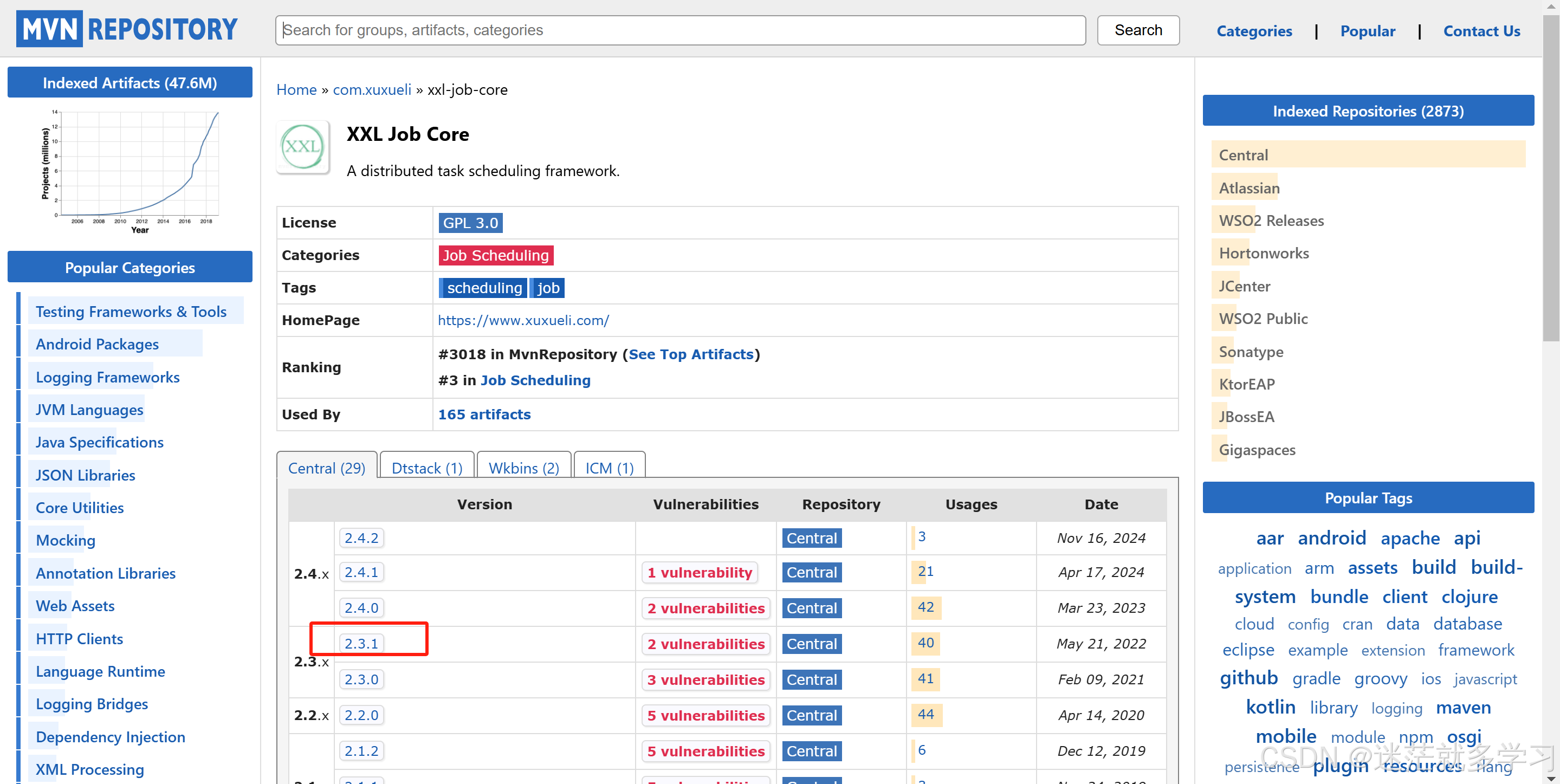Click the indexed artifacts growth chart
The height and width of the screenshot is (784, 1560).
[130, 171]
